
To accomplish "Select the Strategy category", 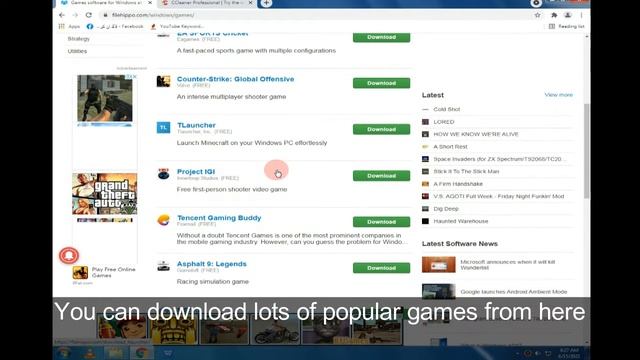I will point(79,39).
